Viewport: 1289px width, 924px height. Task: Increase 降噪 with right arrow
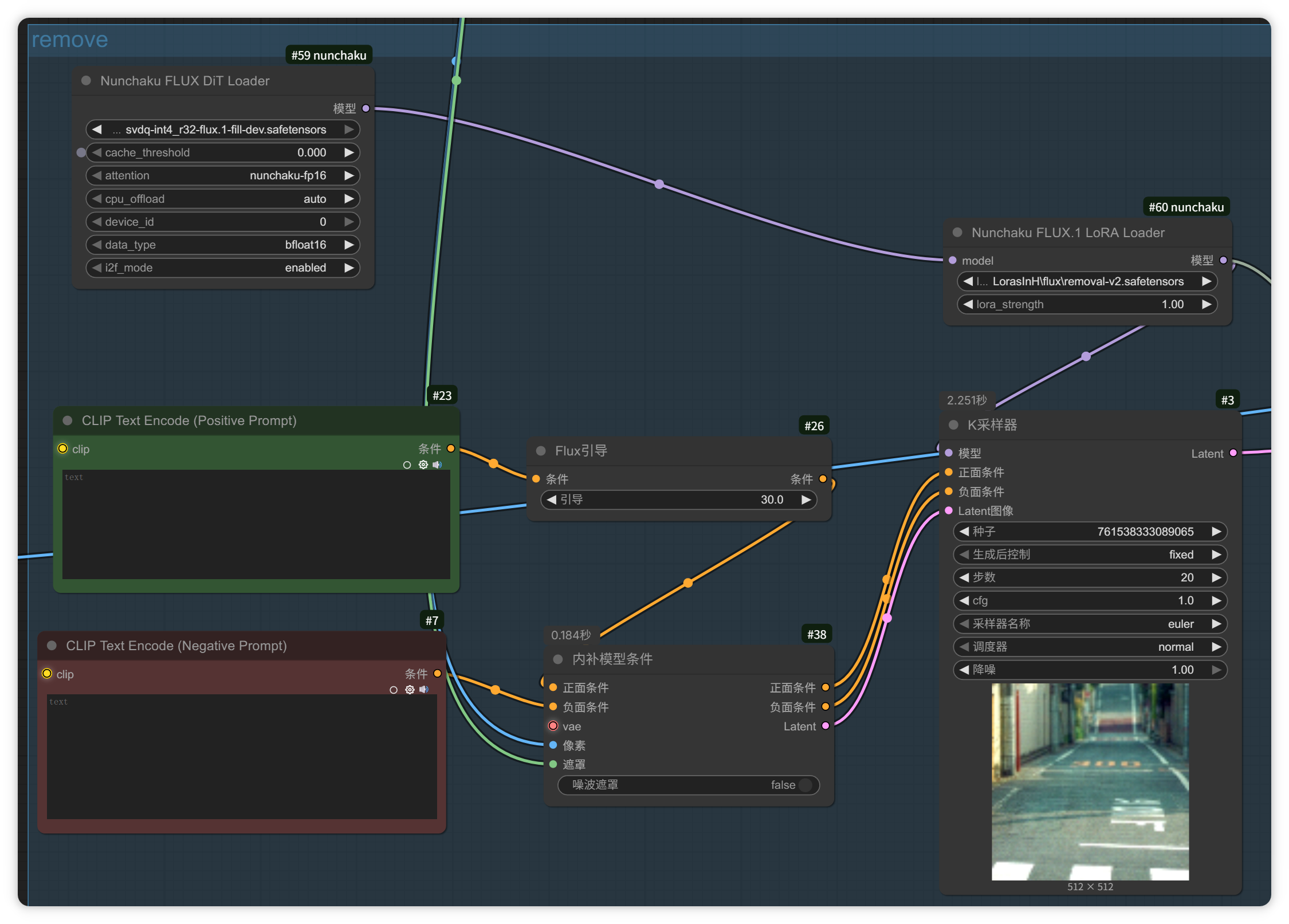pyautogui.click(x=1216, y=670)
